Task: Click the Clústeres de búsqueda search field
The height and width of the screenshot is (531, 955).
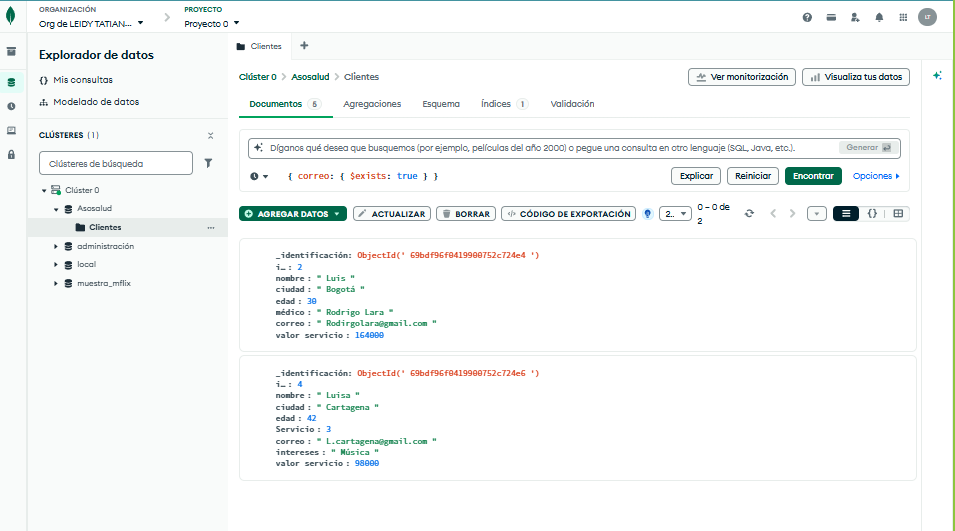Action: (115, 163)
